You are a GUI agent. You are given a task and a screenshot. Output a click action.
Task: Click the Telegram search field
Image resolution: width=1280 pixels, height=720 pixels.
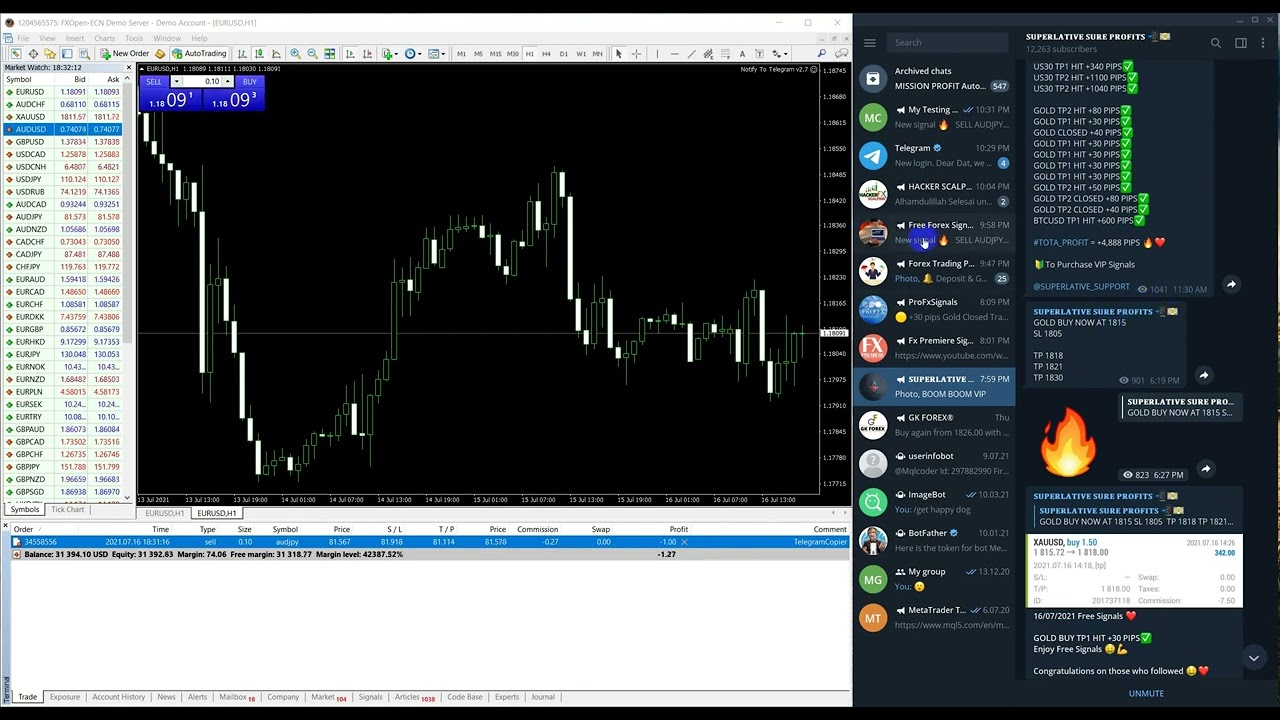coord(947,42)
